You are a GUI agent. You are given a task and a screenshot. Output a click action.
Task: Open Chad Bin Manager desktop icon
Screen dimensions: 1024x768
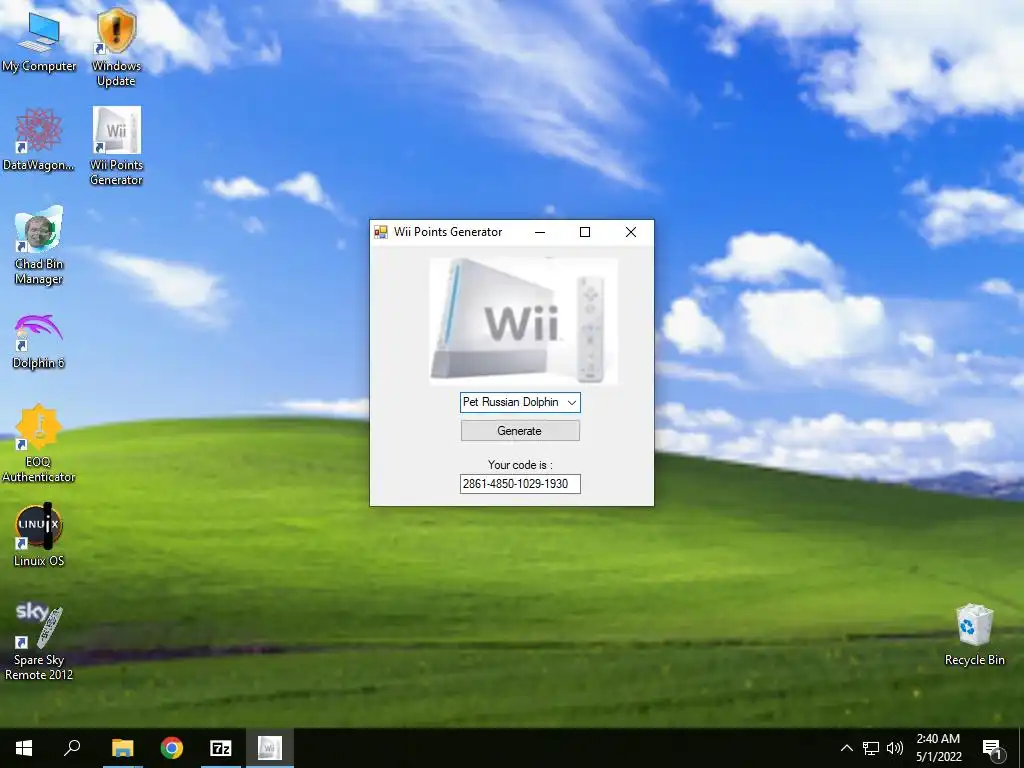click(39, 246)
